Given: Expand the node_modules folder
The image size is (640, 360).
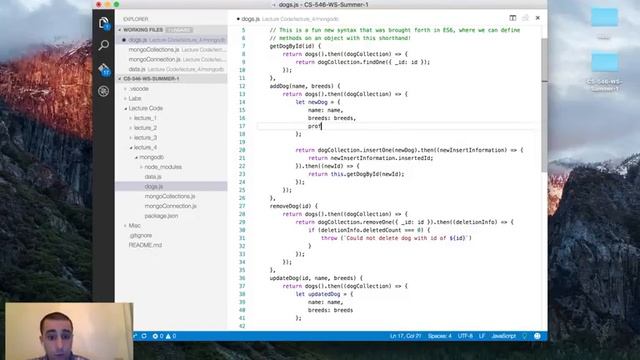Looking at the screenshot, I should (x=162, y=167).
